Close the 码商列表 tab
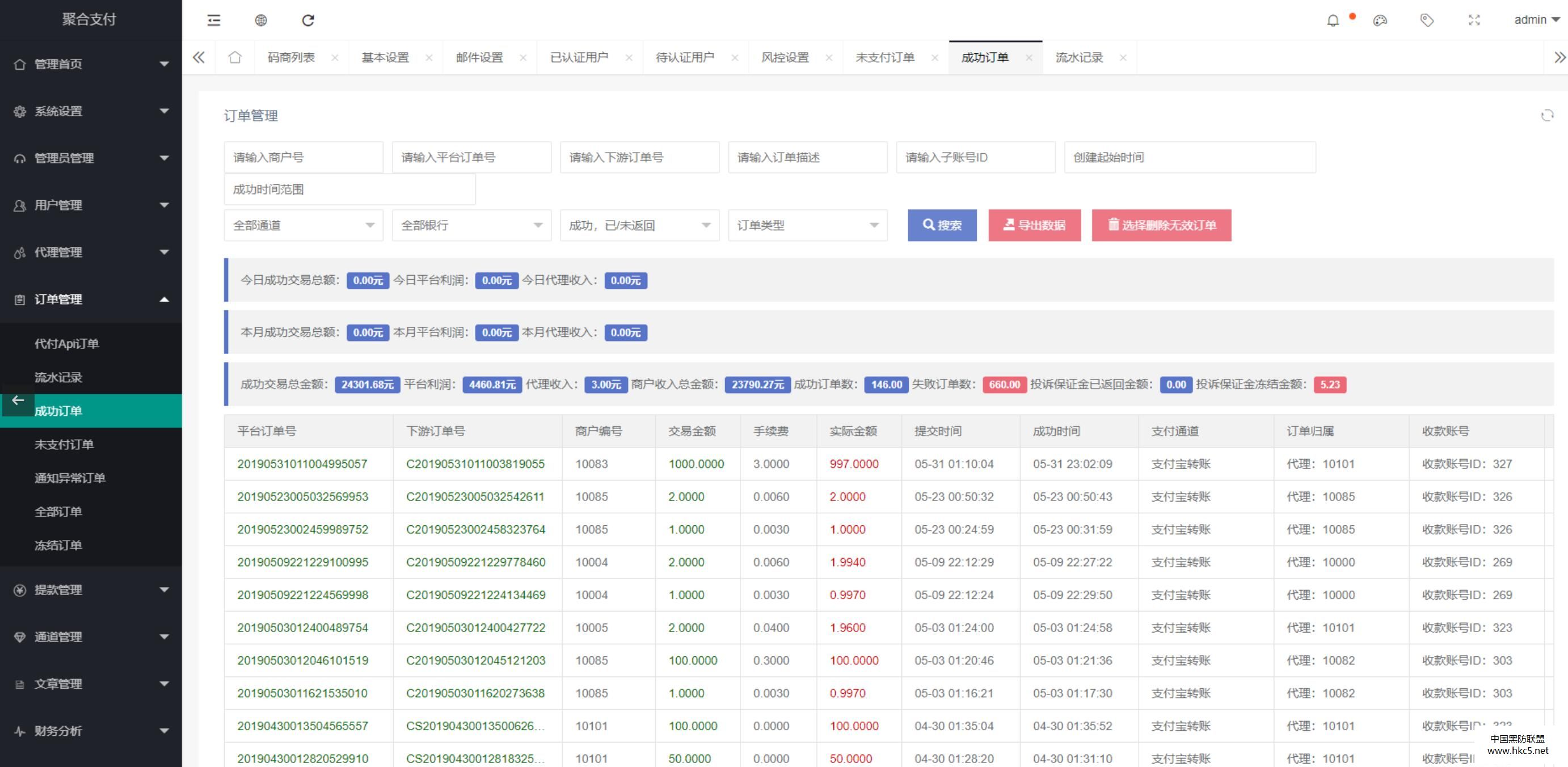Screen dimensions: 1568x767 click(x=335, y=58)
